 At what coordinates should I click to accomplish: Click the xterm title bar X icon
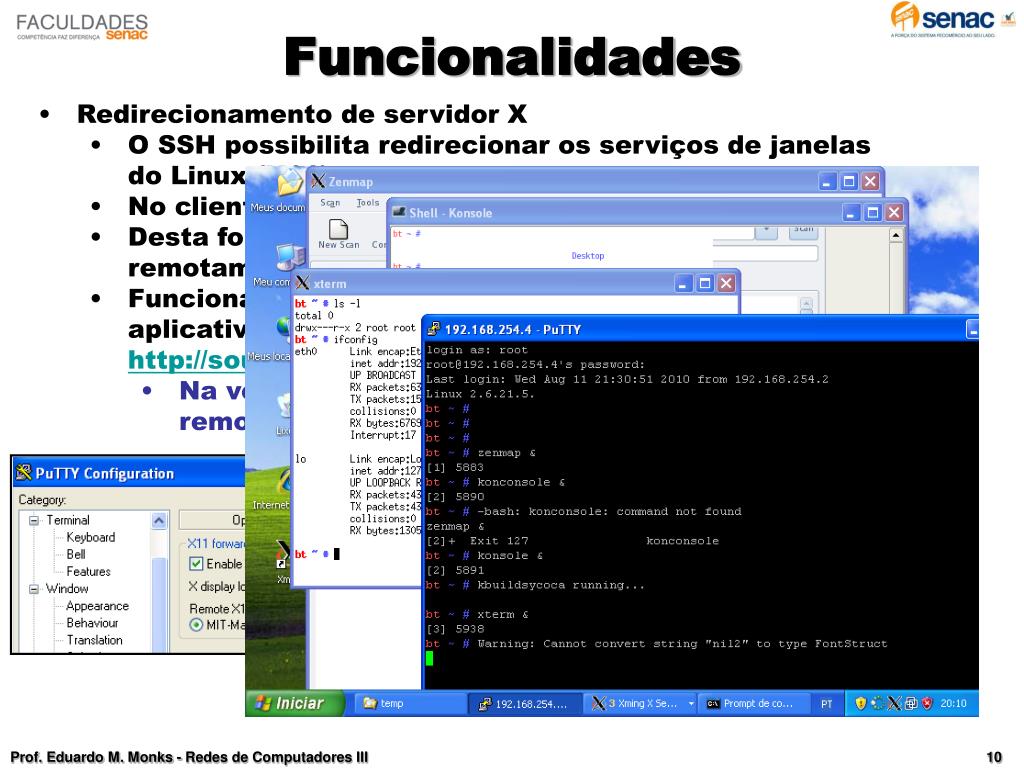[302, 283]
